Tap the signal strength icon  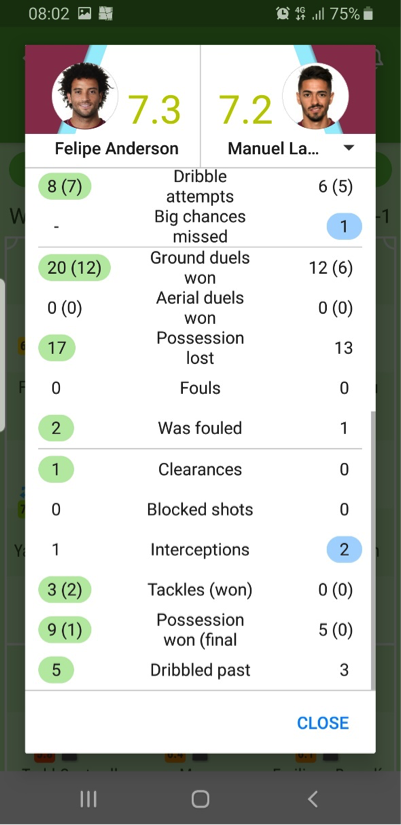318,14
